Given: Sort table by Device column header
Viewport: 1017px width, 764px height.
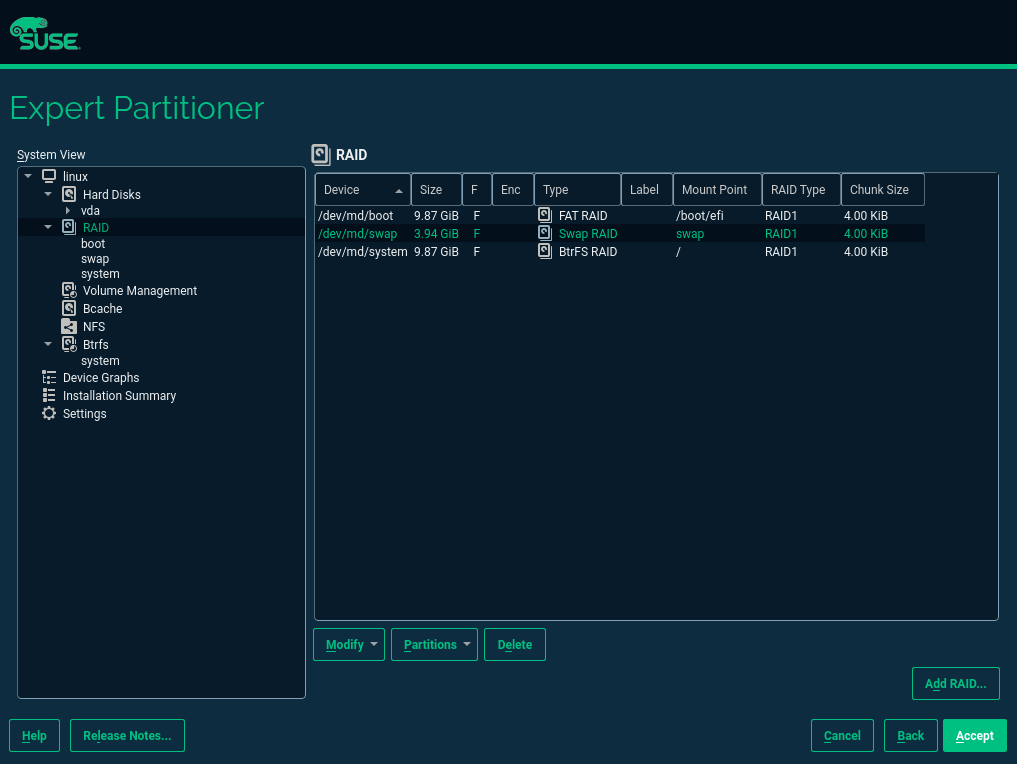Looking at the screenshot, I should coord(362,190).
